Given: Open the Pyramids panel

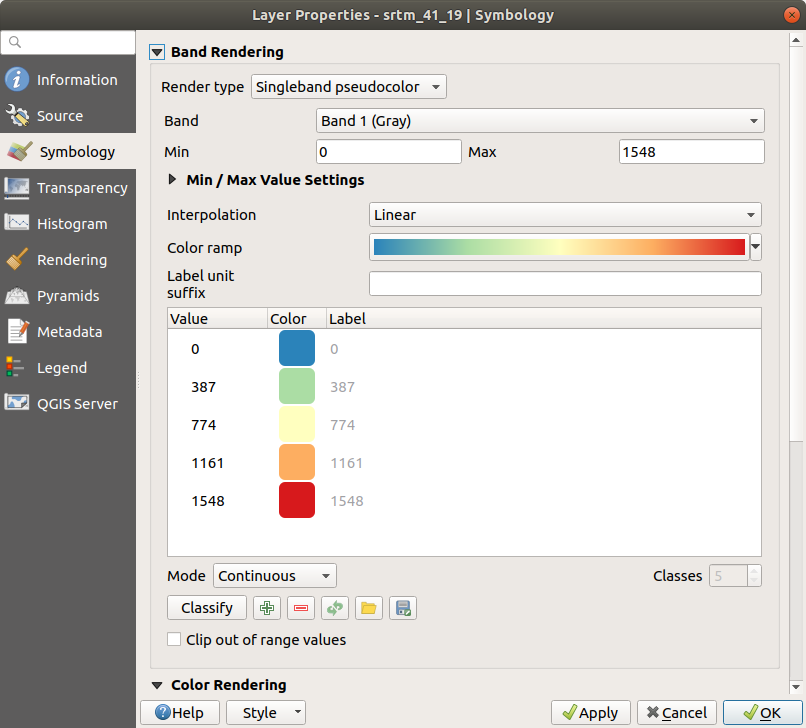Looking at the screenshot, I should [67, 295].
